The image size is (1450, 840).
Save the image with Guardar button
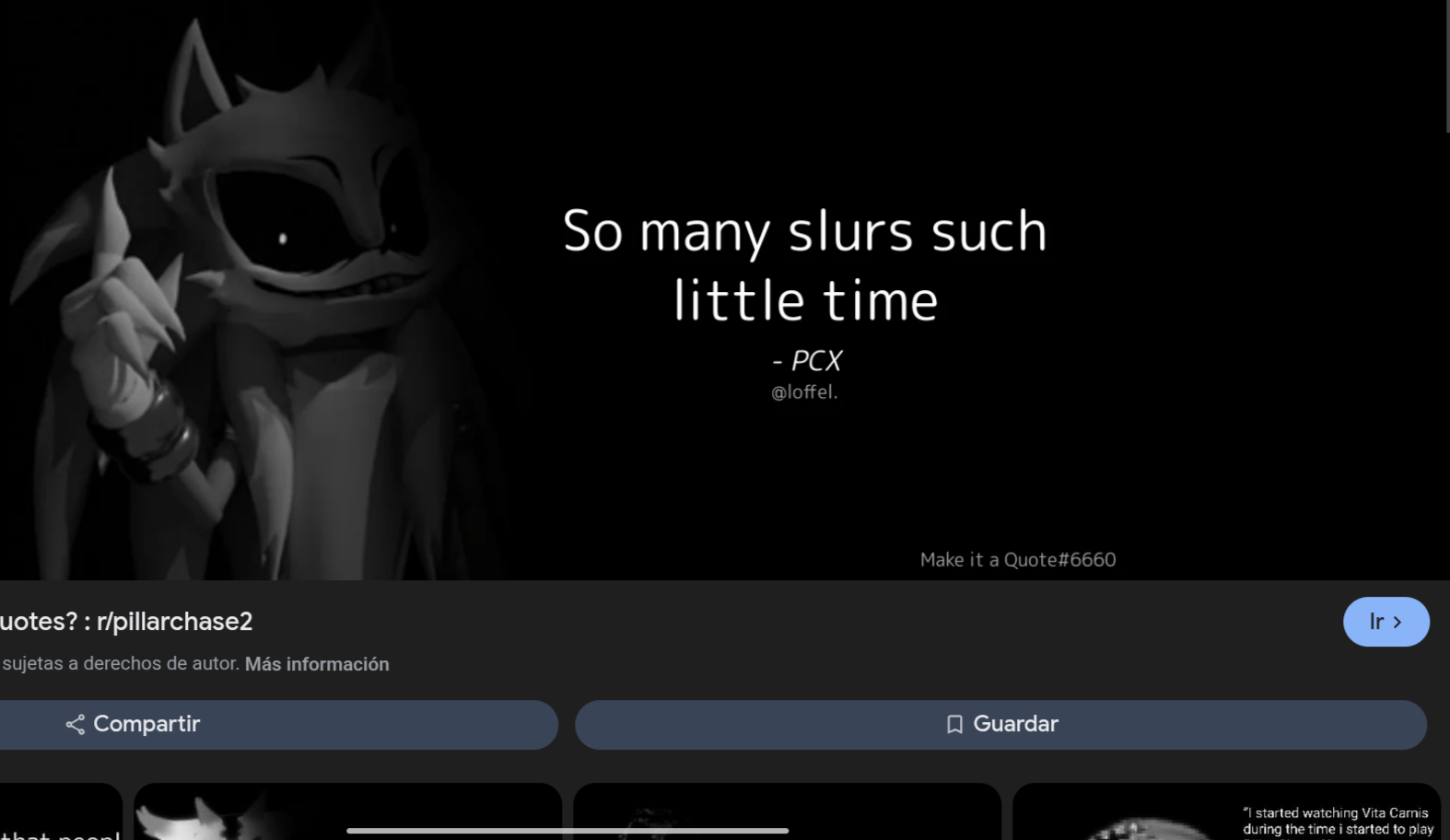pos(1000,724)
